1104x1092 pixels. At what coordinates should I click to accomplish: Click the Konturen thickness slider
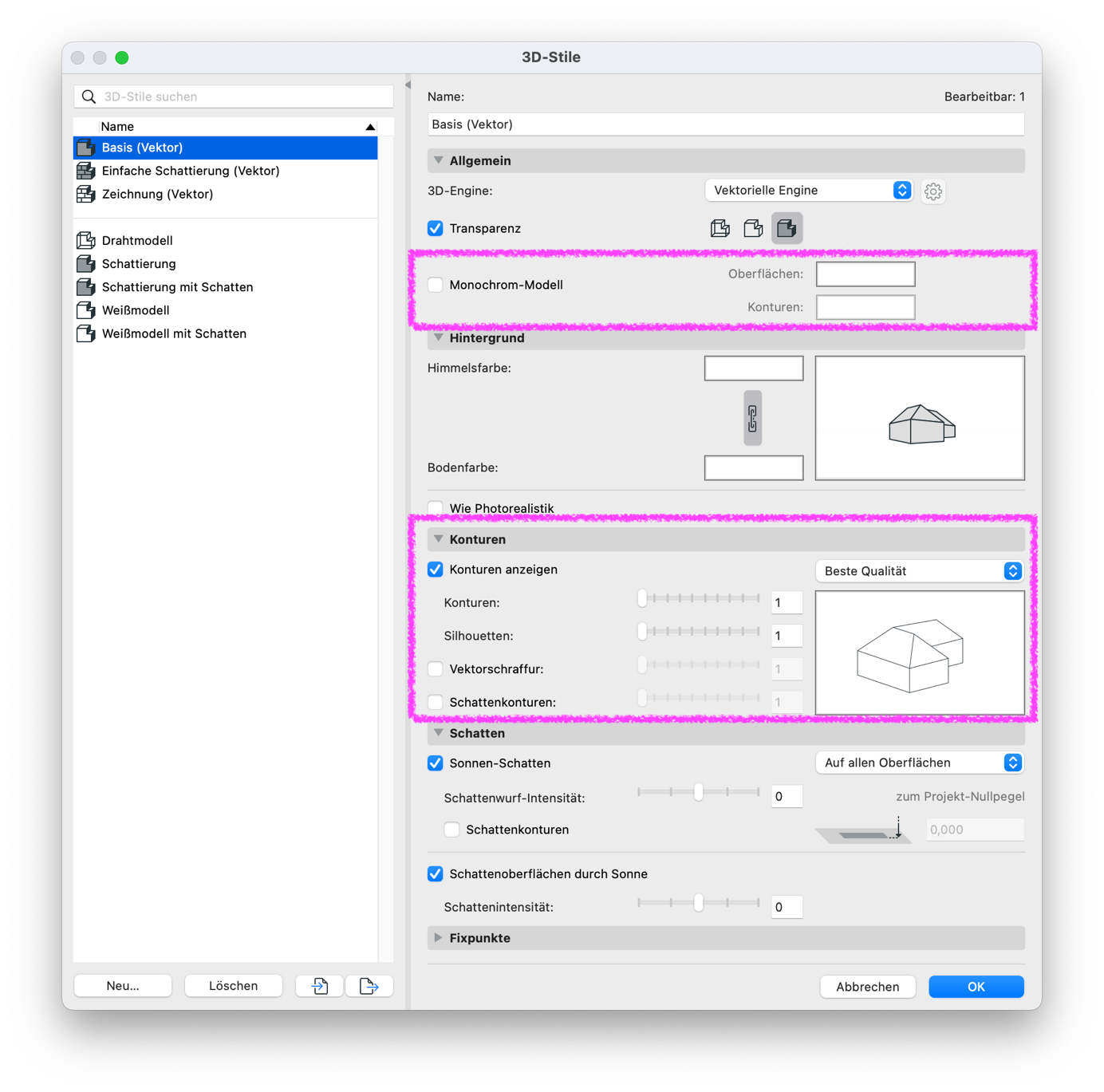(x=699, y=598)
